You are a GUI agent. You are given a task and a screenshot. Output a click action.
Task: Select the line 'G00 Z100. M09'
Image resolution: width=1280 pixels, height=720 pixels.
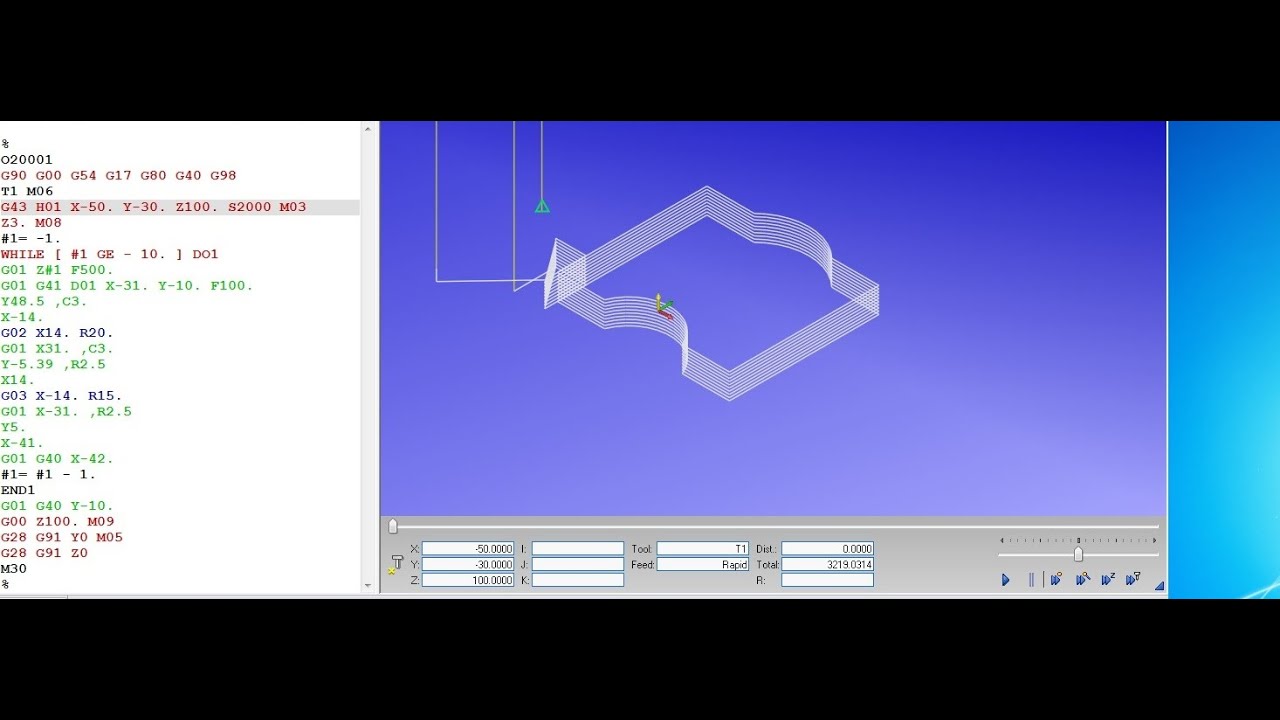tap(57, 522)
